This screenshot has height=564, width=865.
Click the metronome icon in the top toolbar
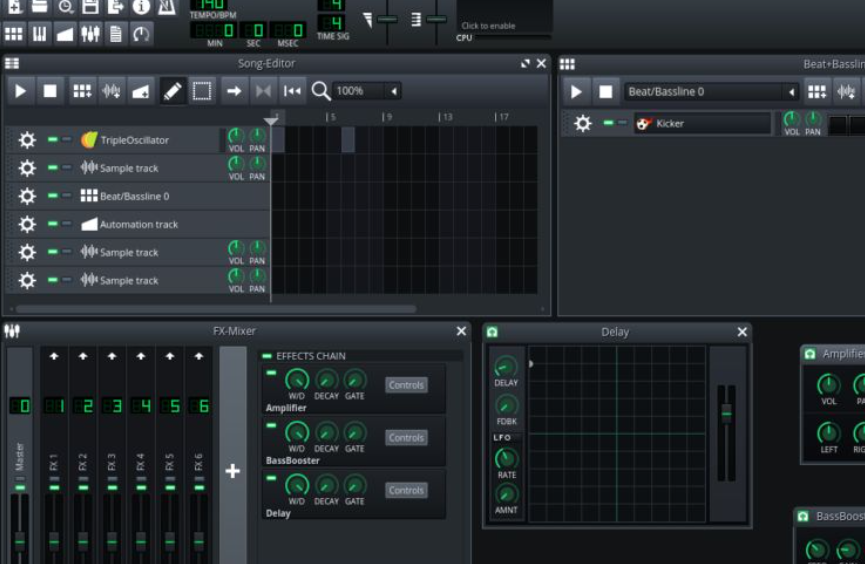(x=166, y=7)
